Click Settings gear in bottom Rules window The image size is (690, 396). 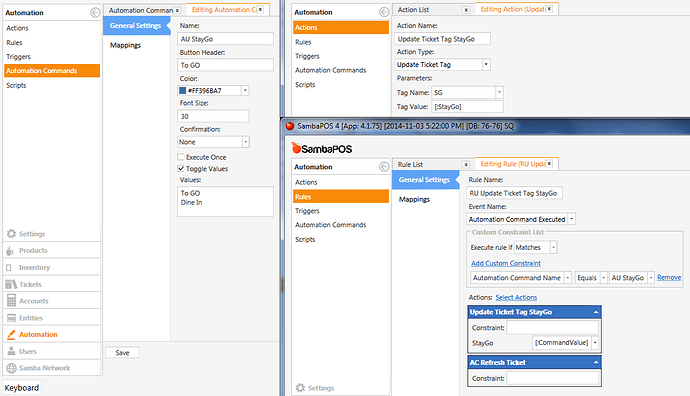click(300, 388)
